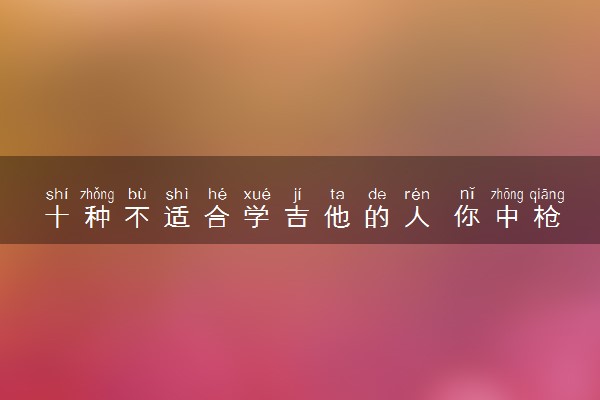Click the Chinese character 学
Image resolution: width=600 pixels, height=400 pixels.
257,217
